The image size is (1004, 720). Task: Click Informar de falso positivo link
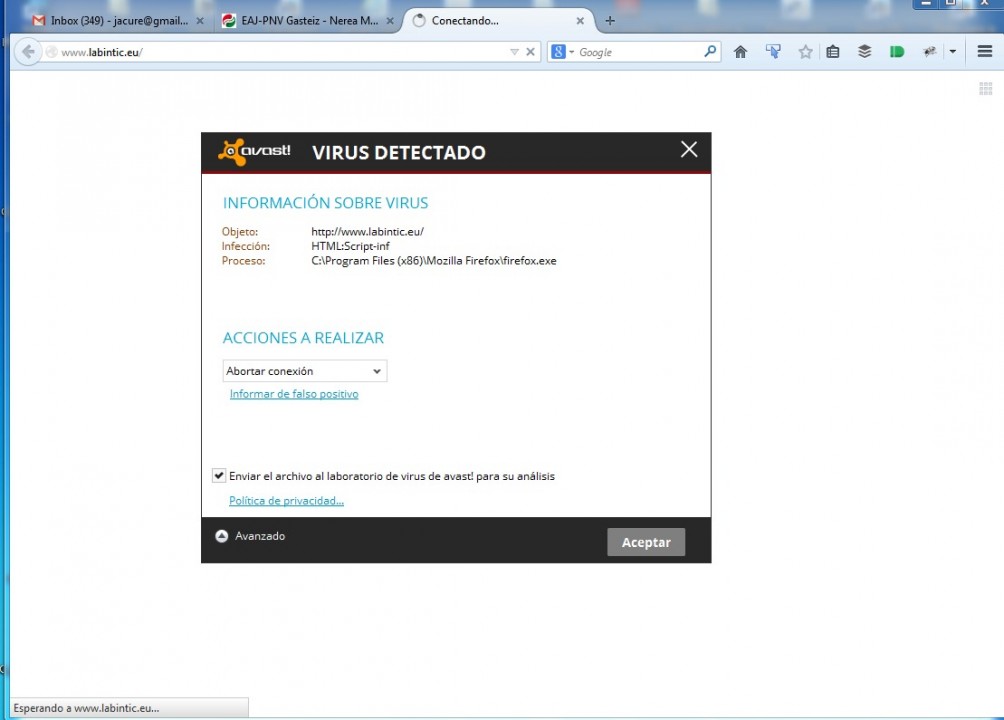[294, 394]
